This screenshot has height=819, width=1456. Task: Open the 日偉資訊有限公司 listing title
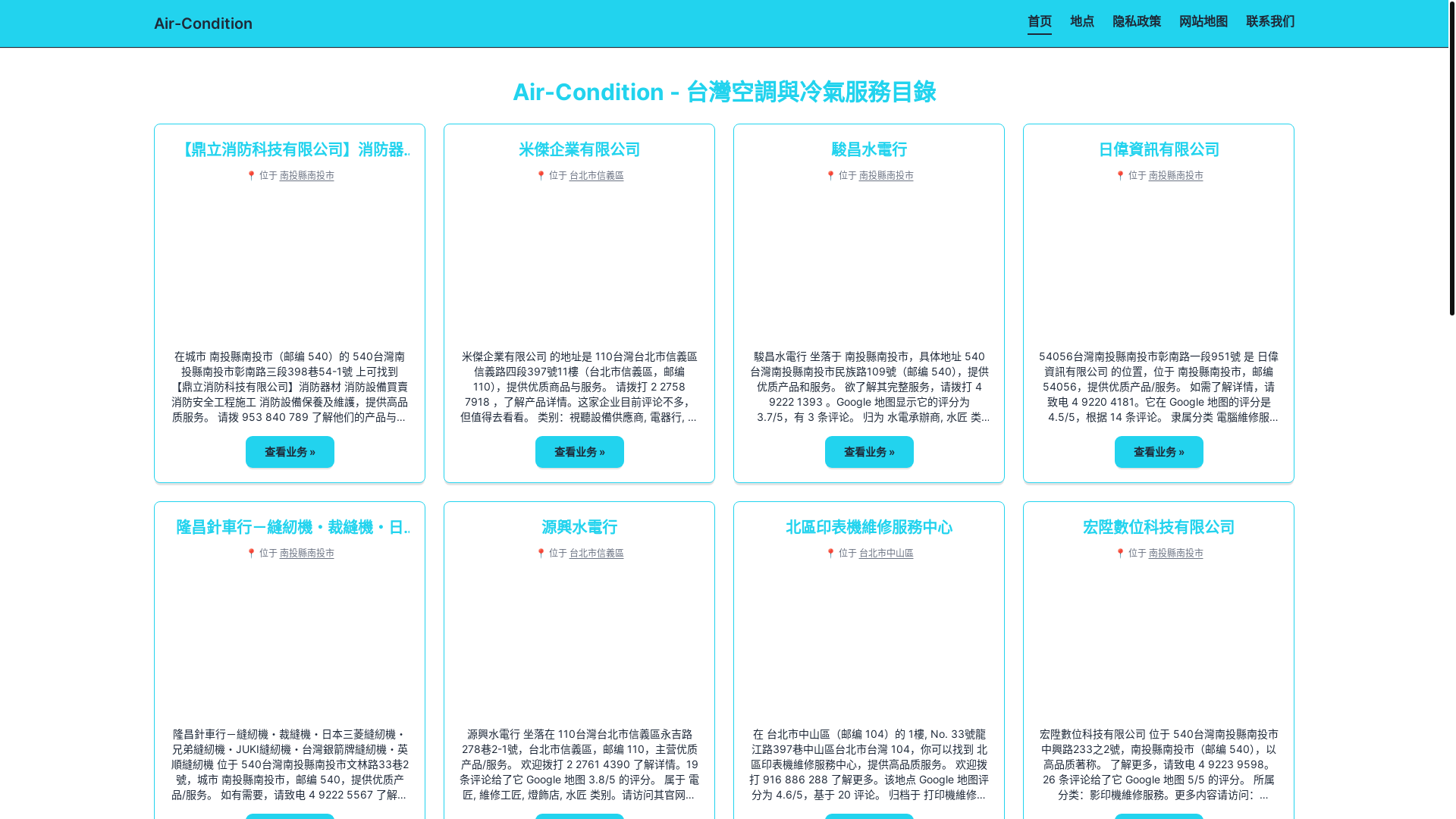[1159, 149]
